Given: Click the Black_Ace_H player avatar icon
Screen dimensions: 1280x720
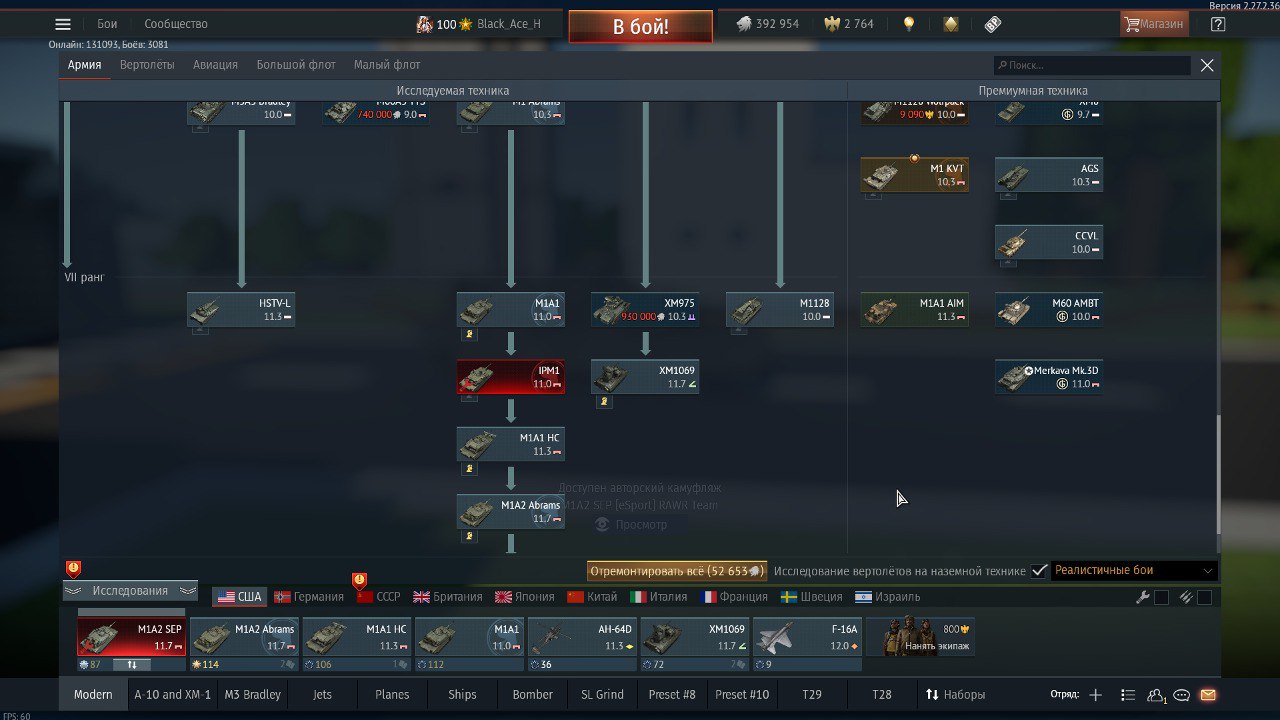Looking at the screenshot, I should coord(424,24).
